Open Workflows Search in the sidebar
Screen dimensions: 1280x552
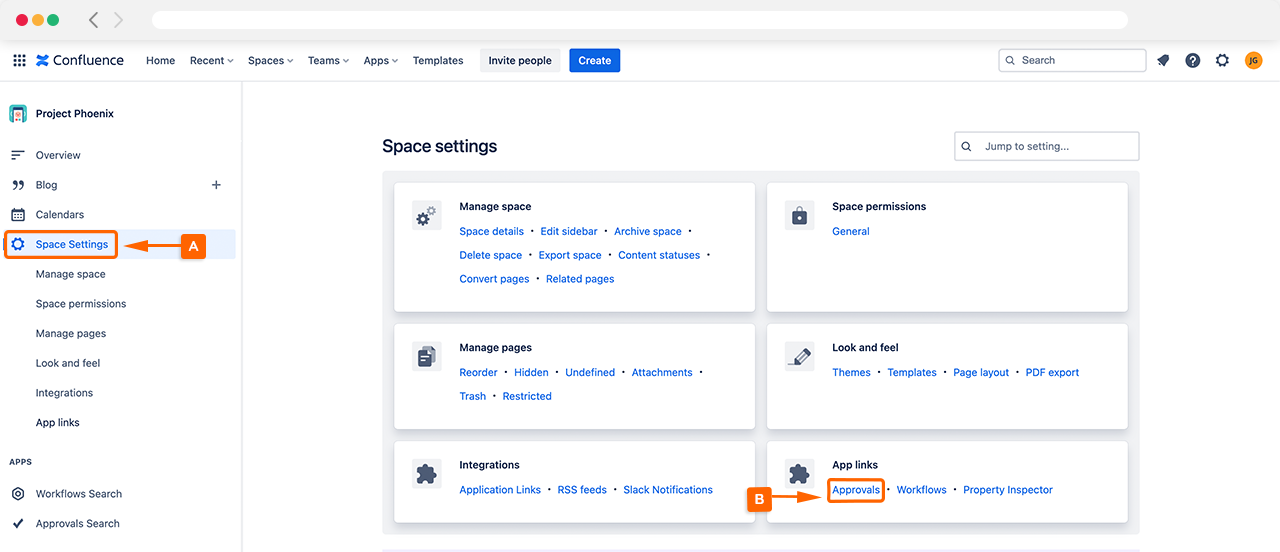78,494
